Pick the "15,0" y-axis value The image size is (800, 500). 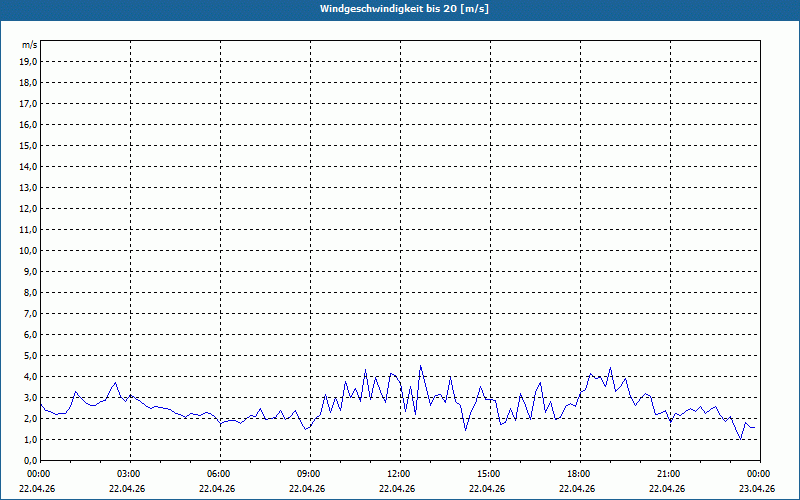29,145
